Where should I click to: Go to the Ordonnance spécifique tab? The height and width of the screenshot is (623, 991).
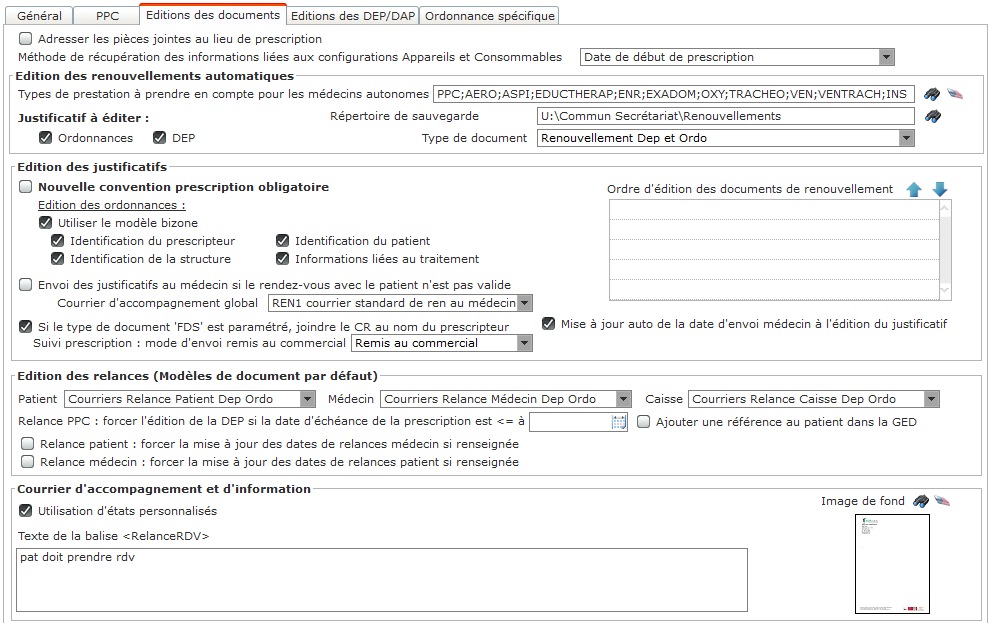point(489,16)
